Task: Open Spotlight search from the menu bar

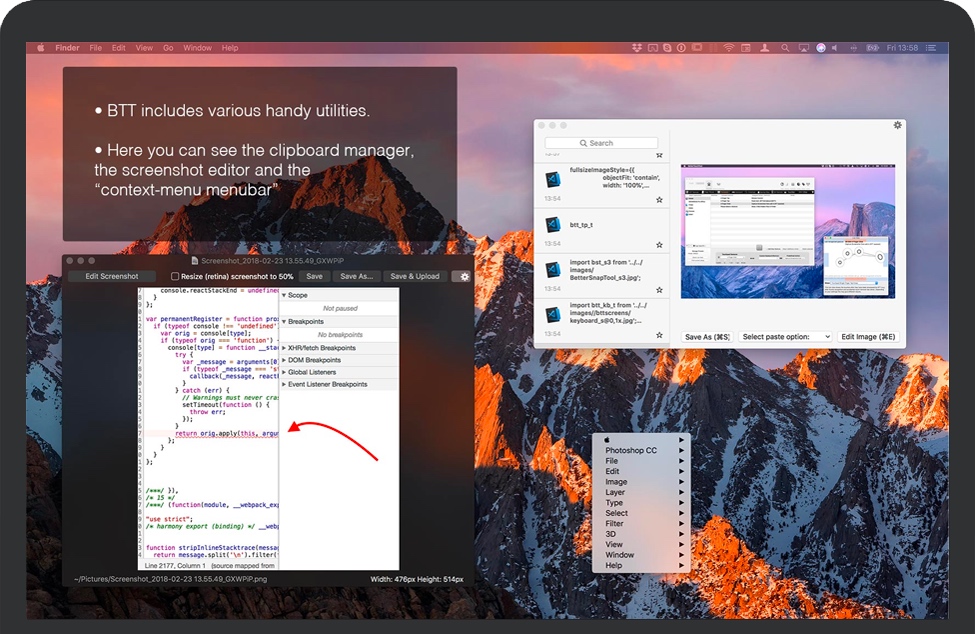Action: tap(784, 47)
